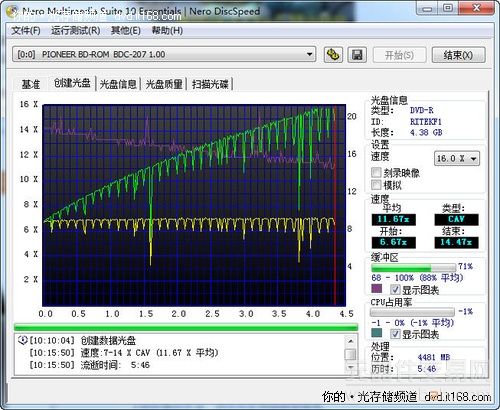Click the purple buffer color swatch

coord(377,288)
